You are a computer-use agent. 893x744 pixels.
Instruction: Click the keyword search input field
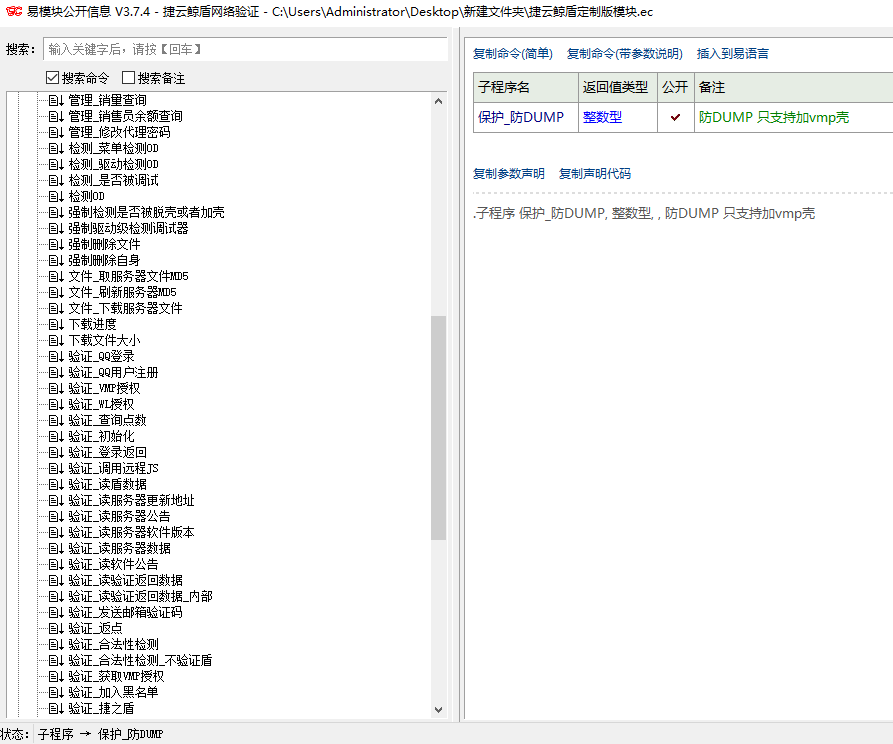tap(245, 49)
